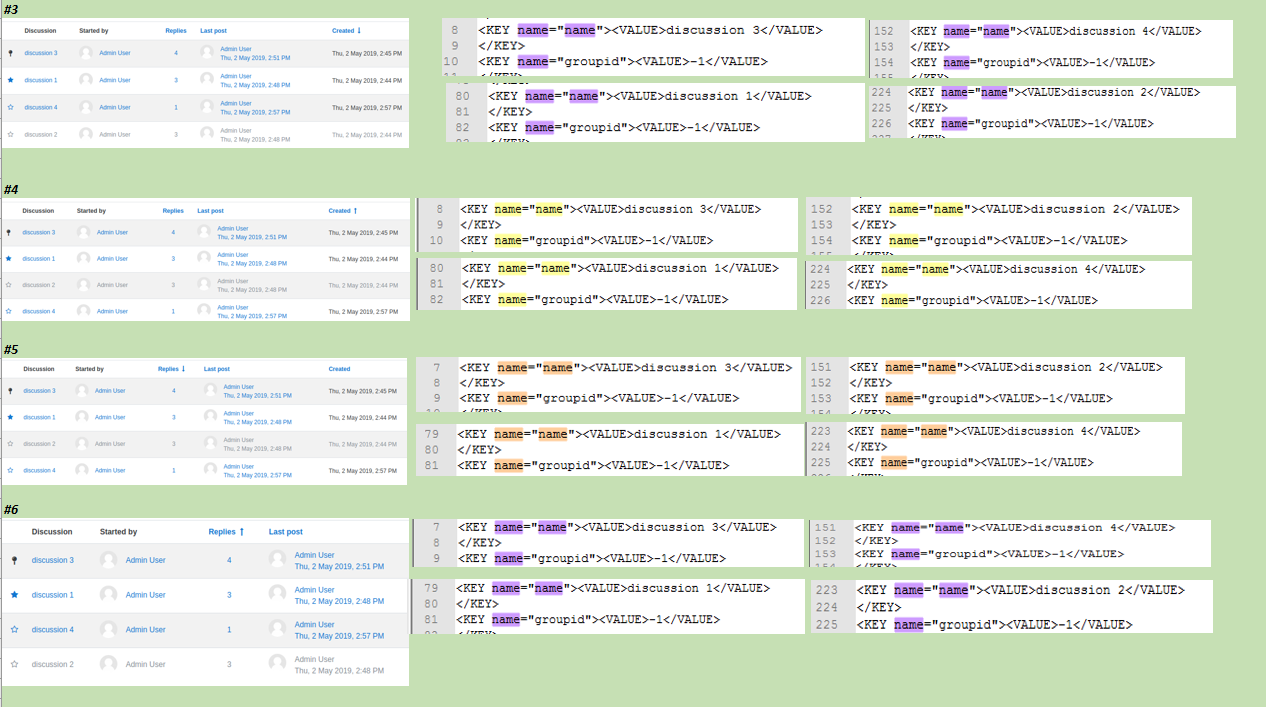The width and height of the screenshot is (1266, 707).
Task: Open the discussion 1 link in table #5
Action: click(40, 417)
